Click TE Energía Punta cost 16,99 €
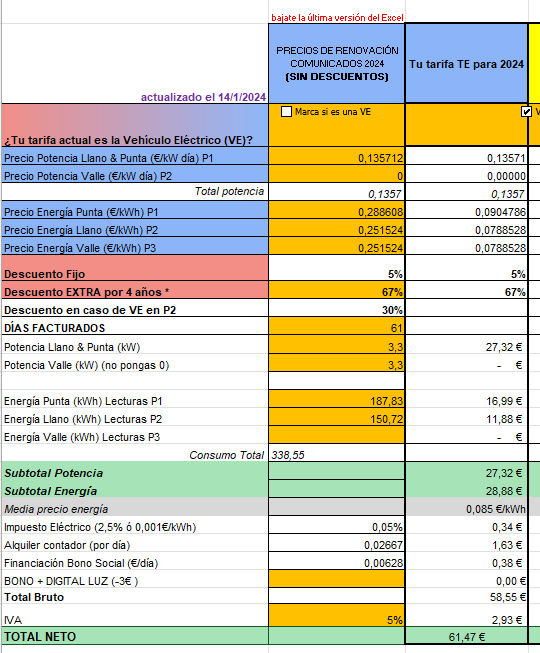Viewport: 540px width, 653px height. pos(467,401)
